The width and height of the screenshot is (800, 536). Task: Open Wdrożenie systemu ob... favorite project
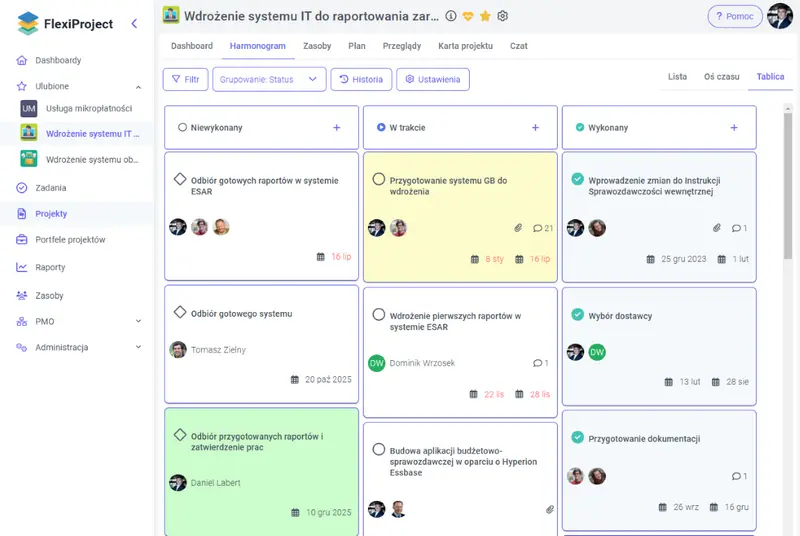click(x=92, y=159)
